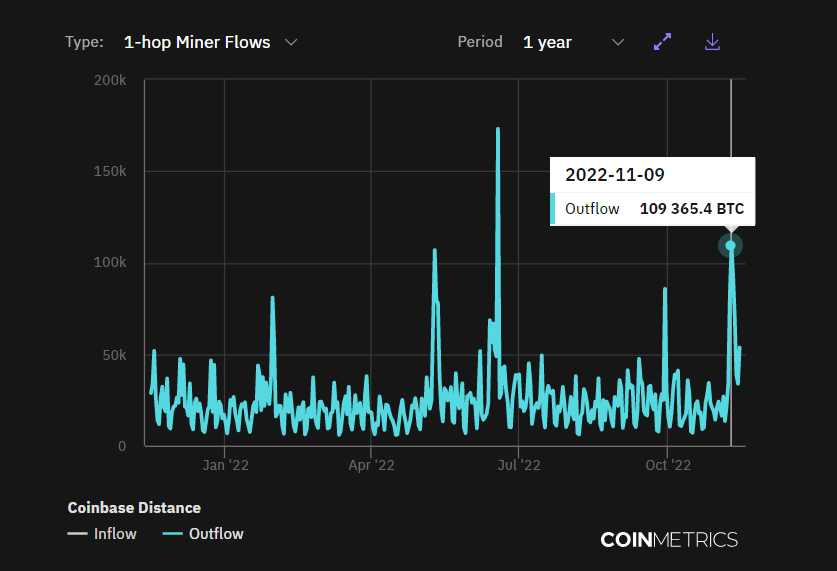Click the outflow spike peak before Jul '22
837x571 pixels.
pyautogui.click(x=498, y=129)
